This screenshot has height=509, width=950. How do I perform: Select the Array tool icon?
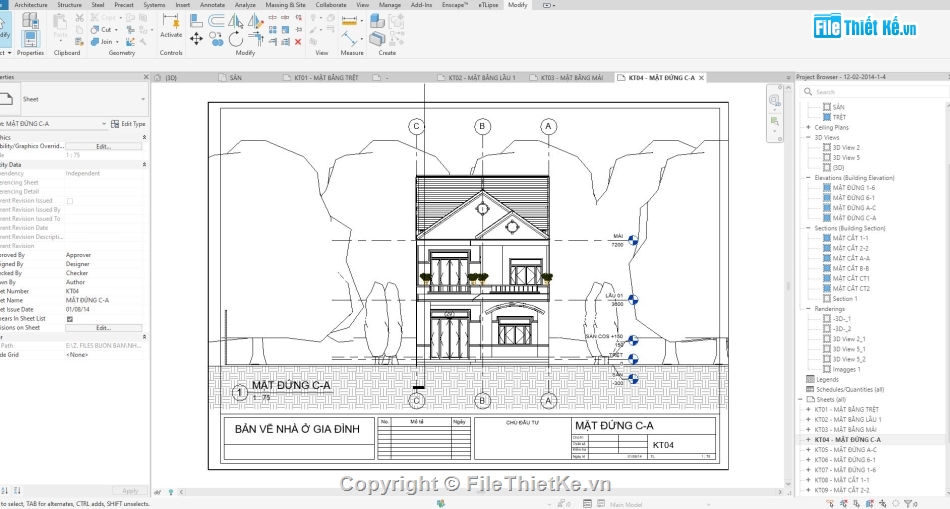(273, 30)
